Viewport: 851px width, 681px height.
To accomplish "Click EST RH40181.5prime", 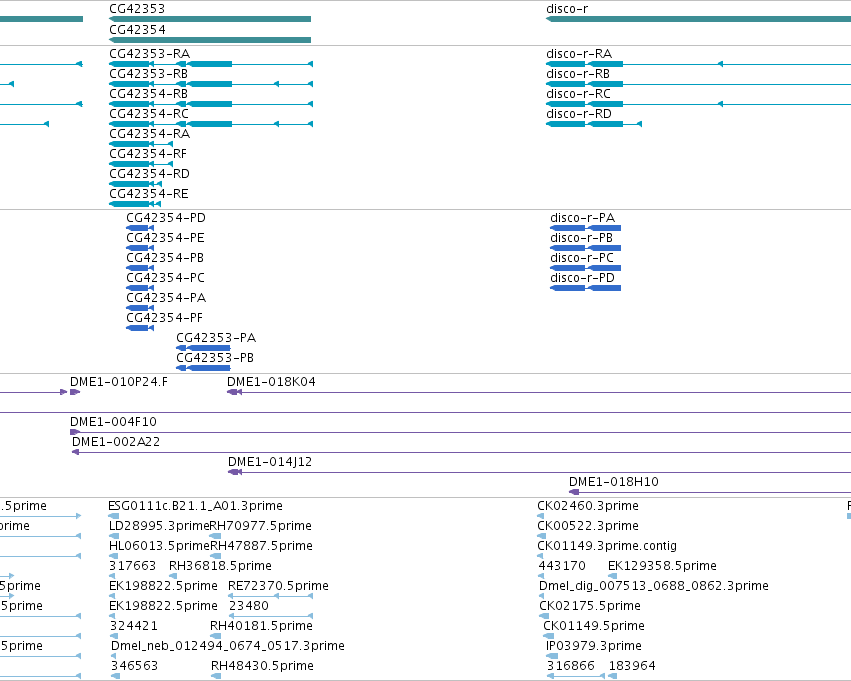I will tap(215, 636).
